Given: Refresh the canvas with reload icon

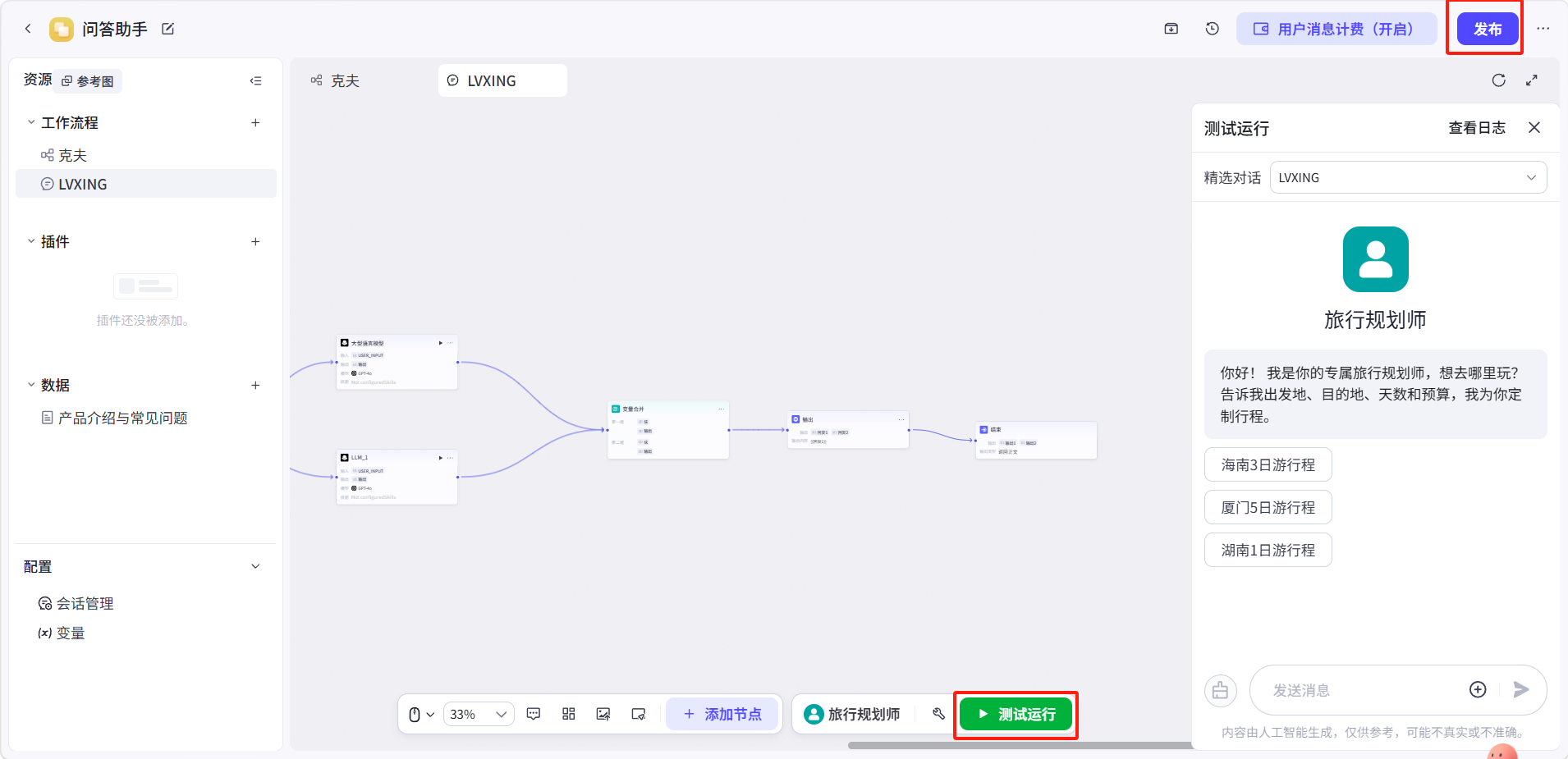Looking at the screenshot, I should coord(1499,80).
